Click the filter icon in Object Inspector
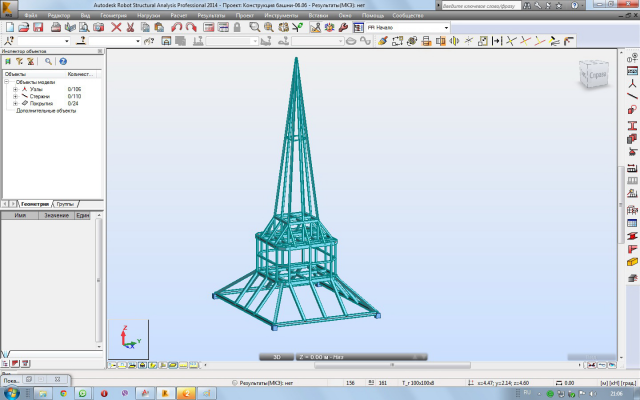 coord(19,62)
